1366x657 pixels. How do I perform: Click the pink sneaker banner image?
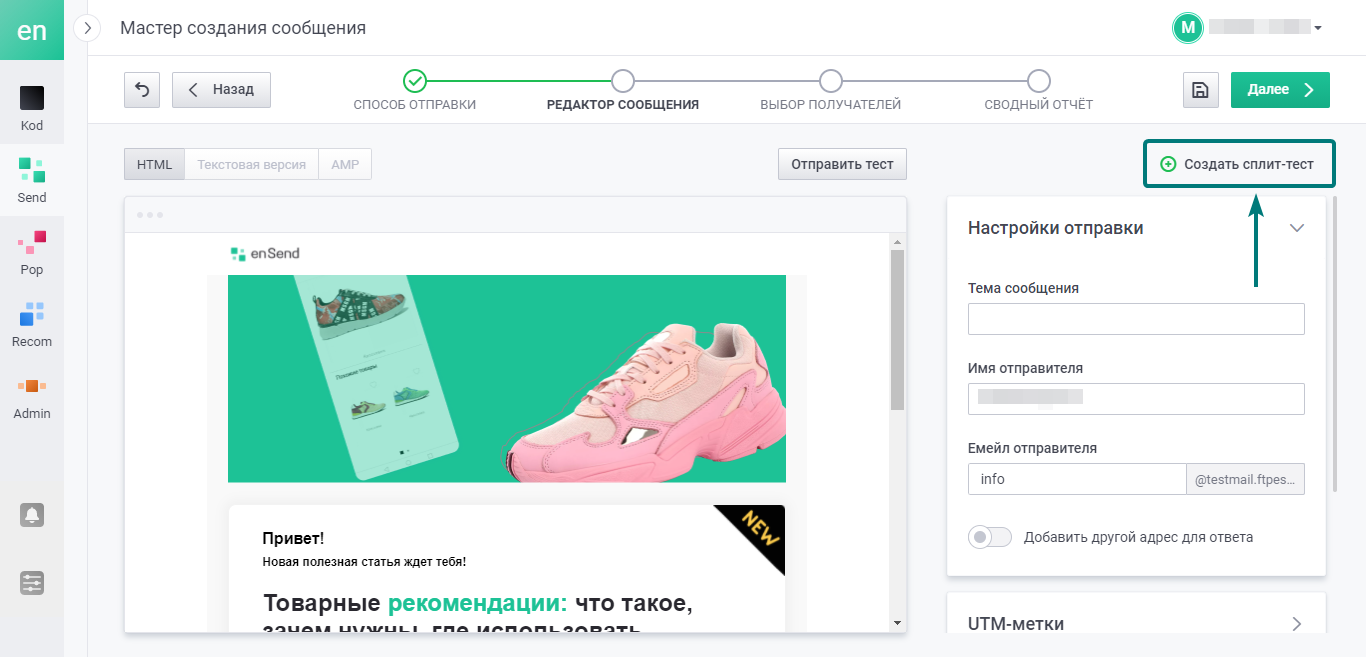pyautogui.click(x=507, y=379)
